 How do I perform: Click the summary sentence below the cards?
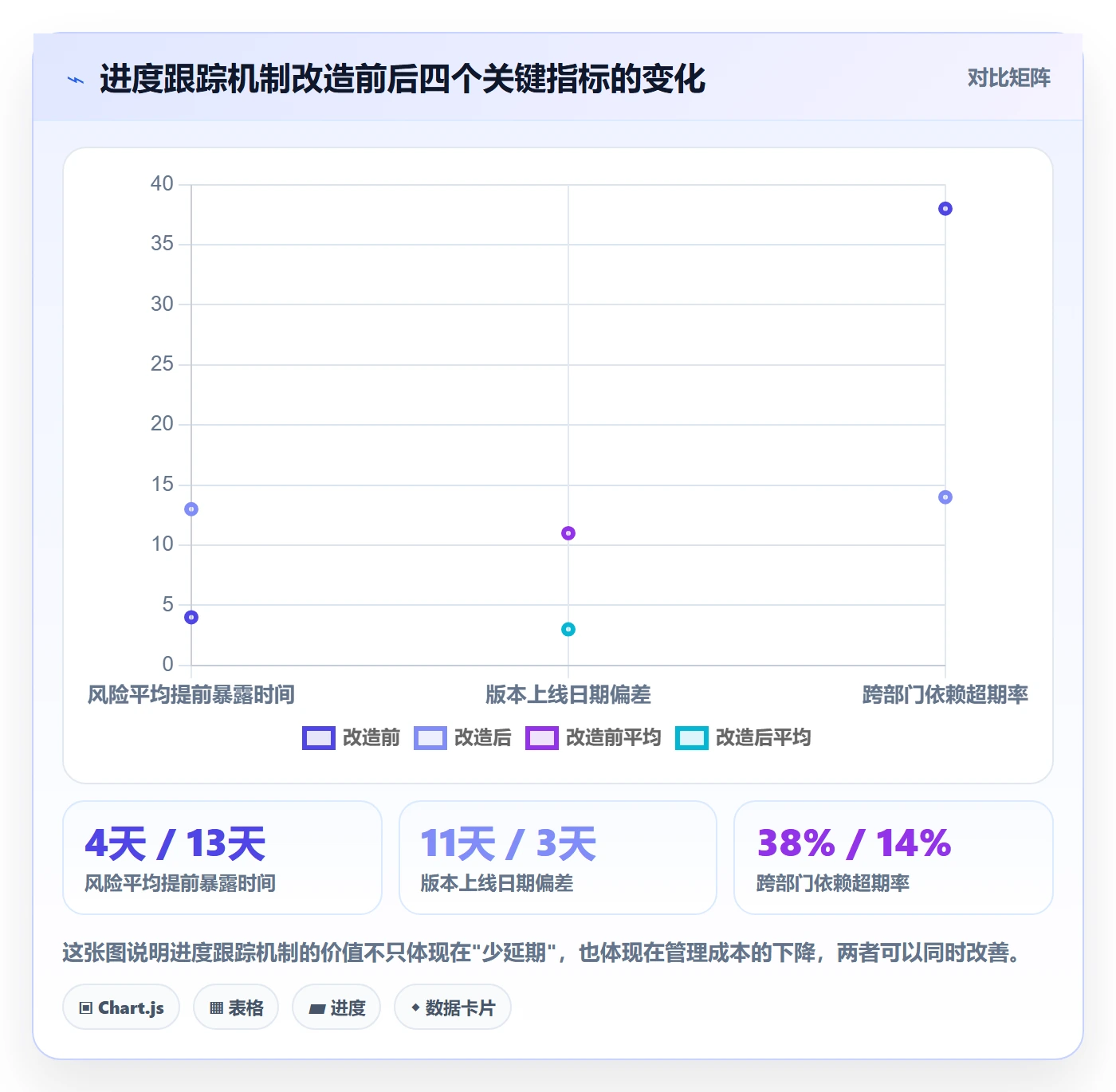543,953
